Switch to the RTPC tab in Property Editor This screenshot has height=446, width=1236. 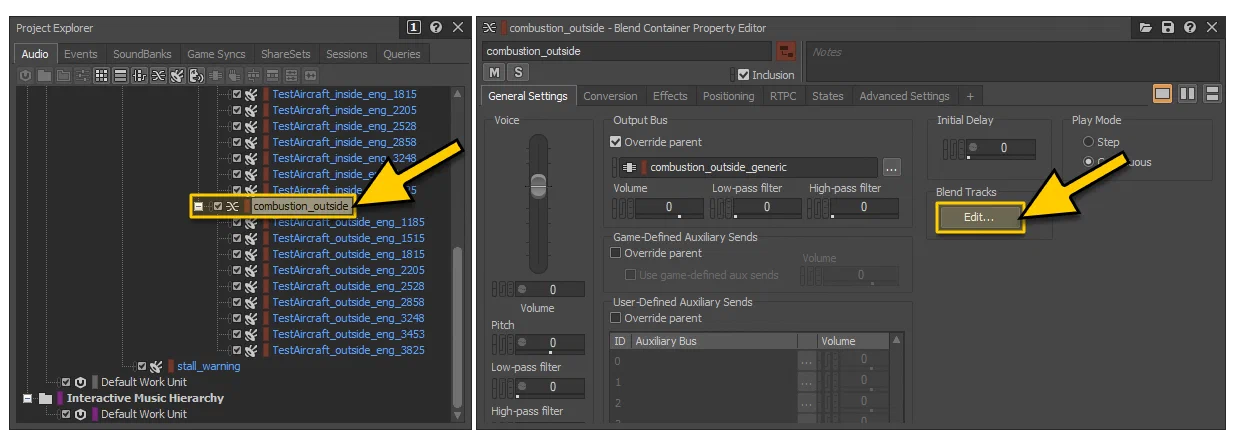(783, 96)
